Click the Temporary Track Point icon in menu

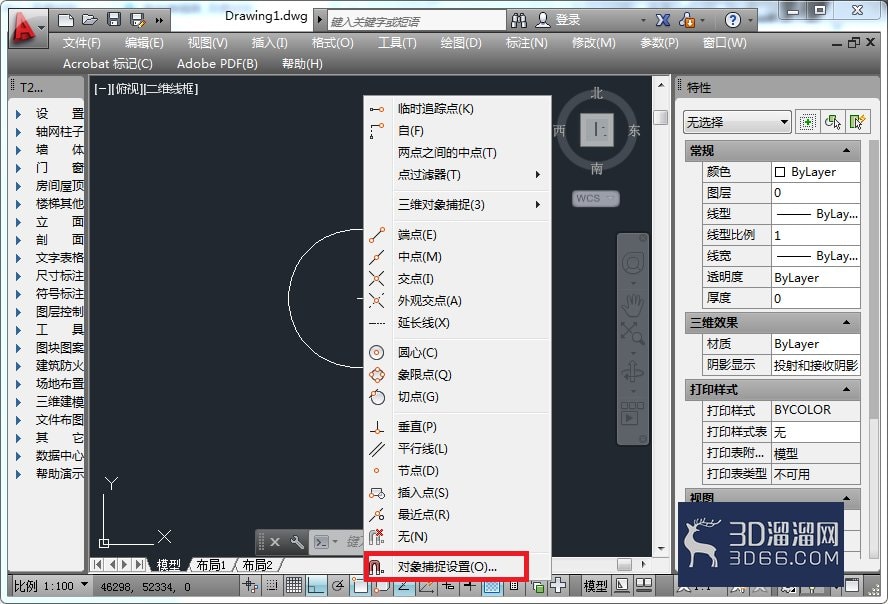[377, 109]
